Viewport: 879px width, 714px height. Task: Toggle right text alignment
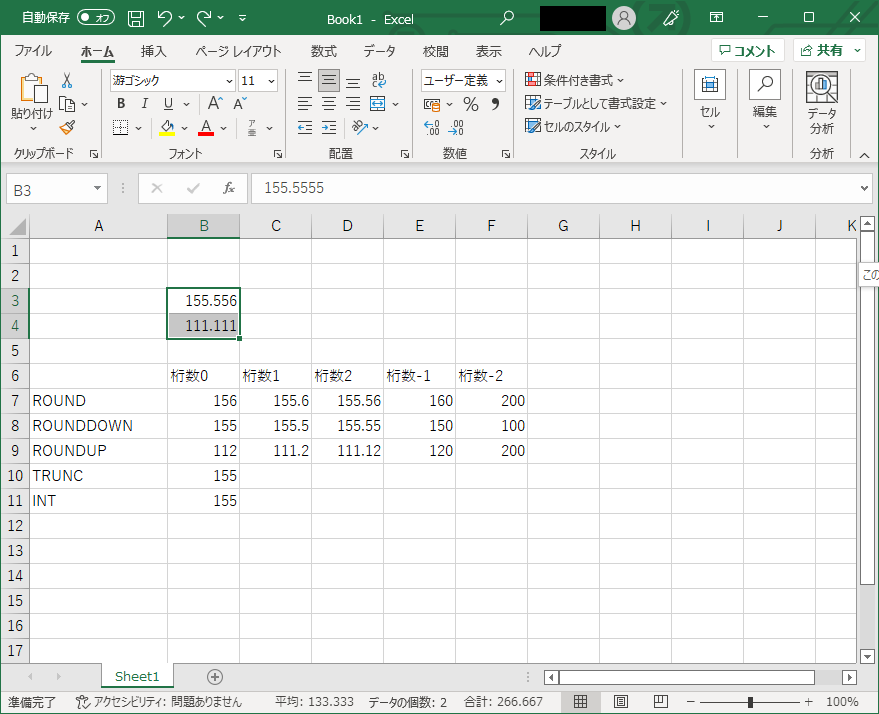(x=353, y=104)
